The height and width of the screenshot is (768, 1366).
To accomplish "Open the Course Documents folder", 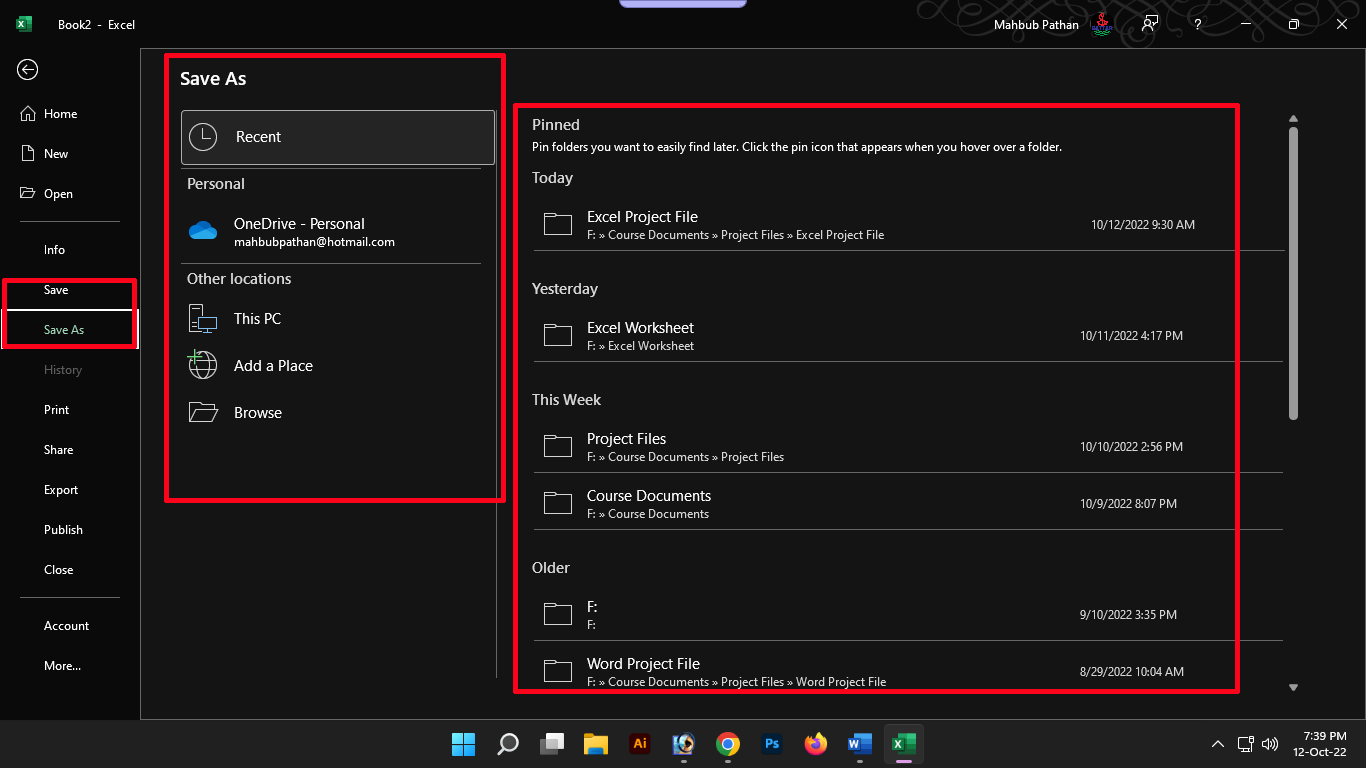I will (908, 504).
